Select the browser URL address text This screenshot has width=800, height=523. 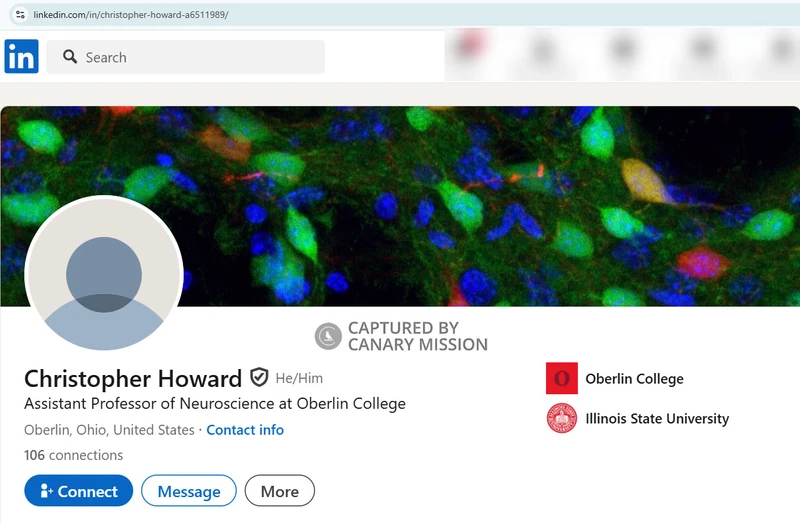coord(131,15)
